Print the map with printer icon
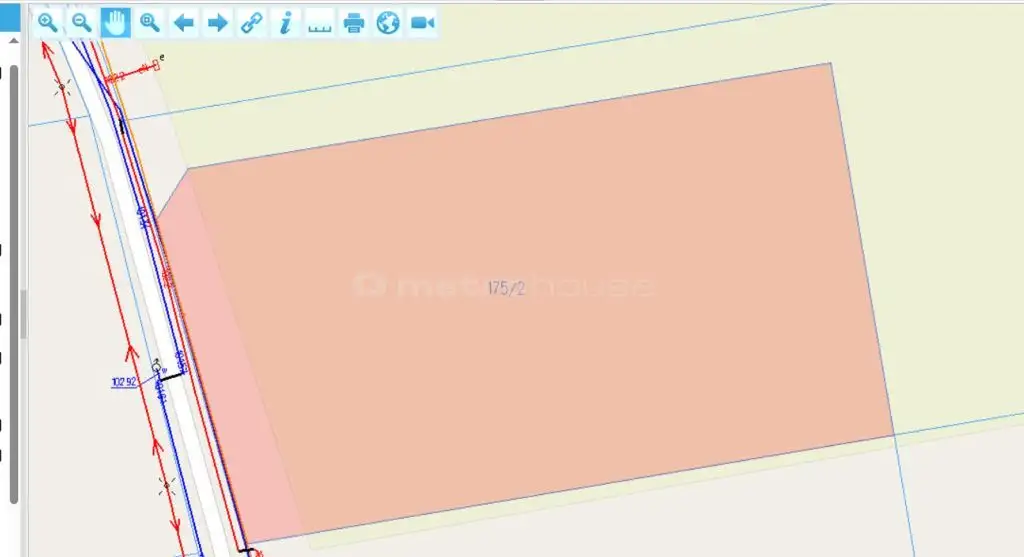This screenshot has width=1024, height=557. click(x=354, y=23)
